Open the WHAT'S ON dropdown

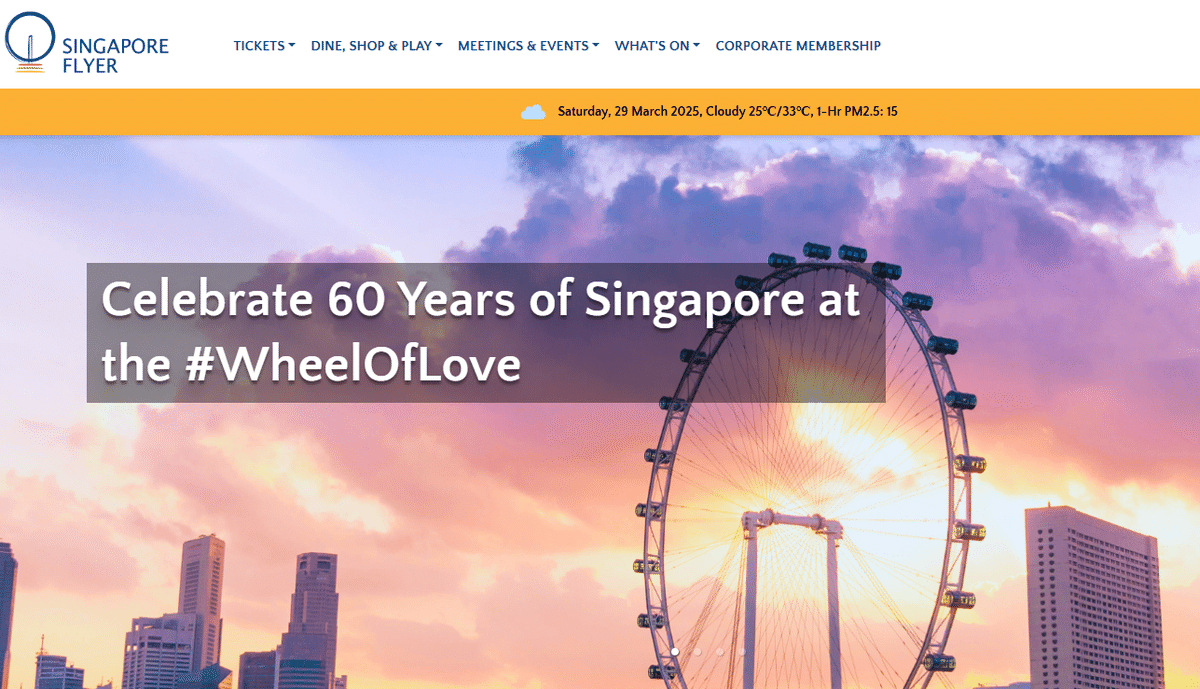pyautogui.click(x=657, y=46)
